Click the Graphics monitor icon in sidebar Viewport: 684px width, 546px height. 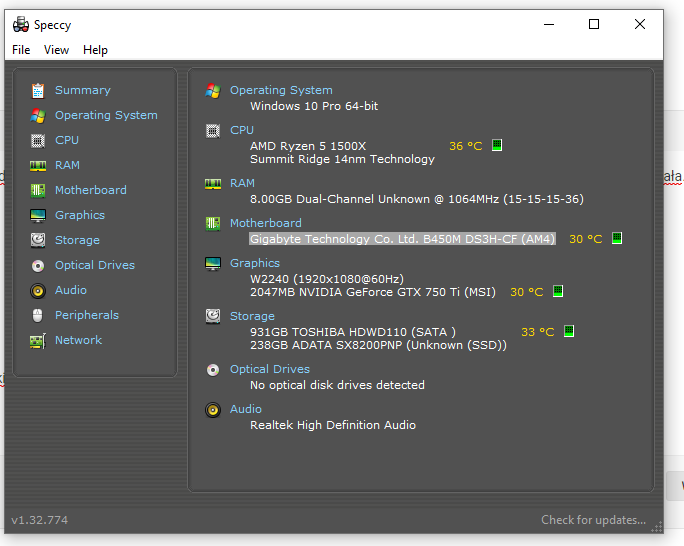tap(38, 215)
